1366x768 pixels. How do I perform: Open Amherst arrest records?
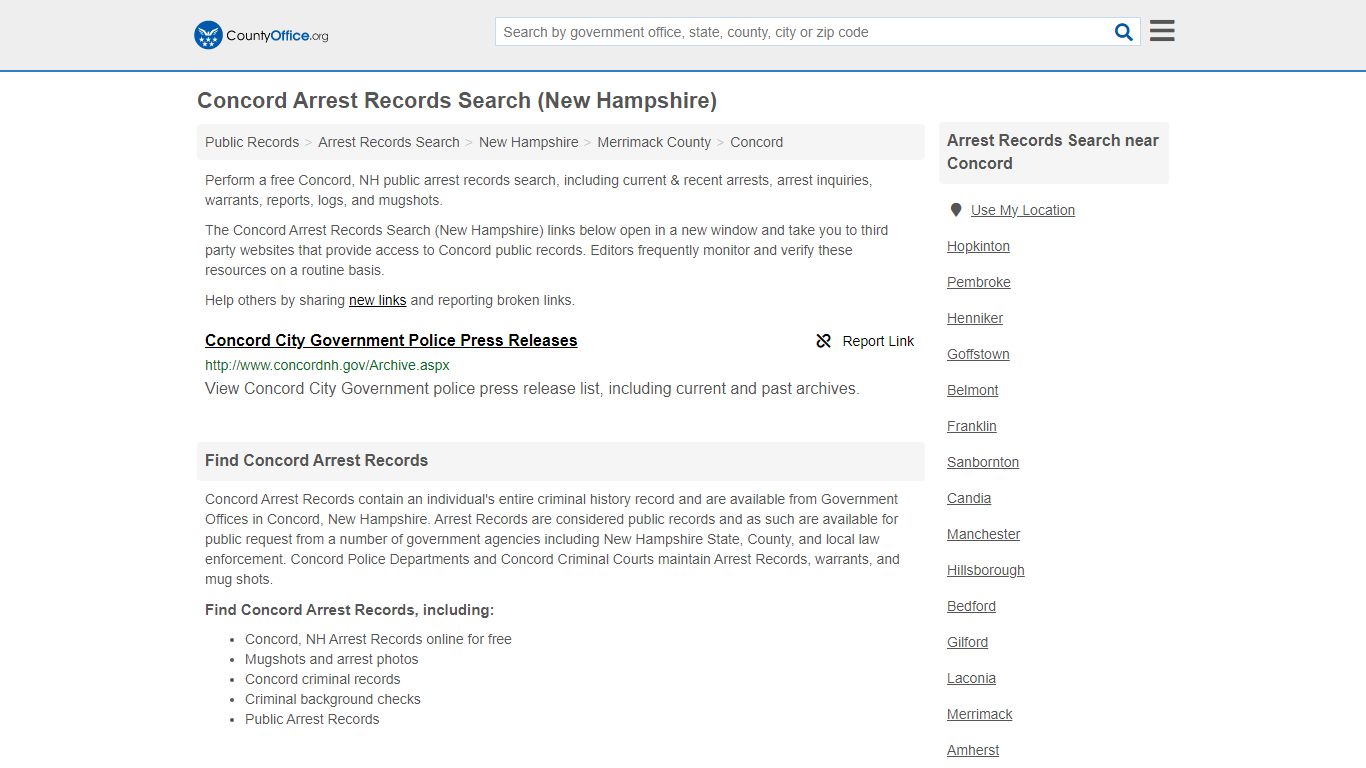(x=973, y=750)
